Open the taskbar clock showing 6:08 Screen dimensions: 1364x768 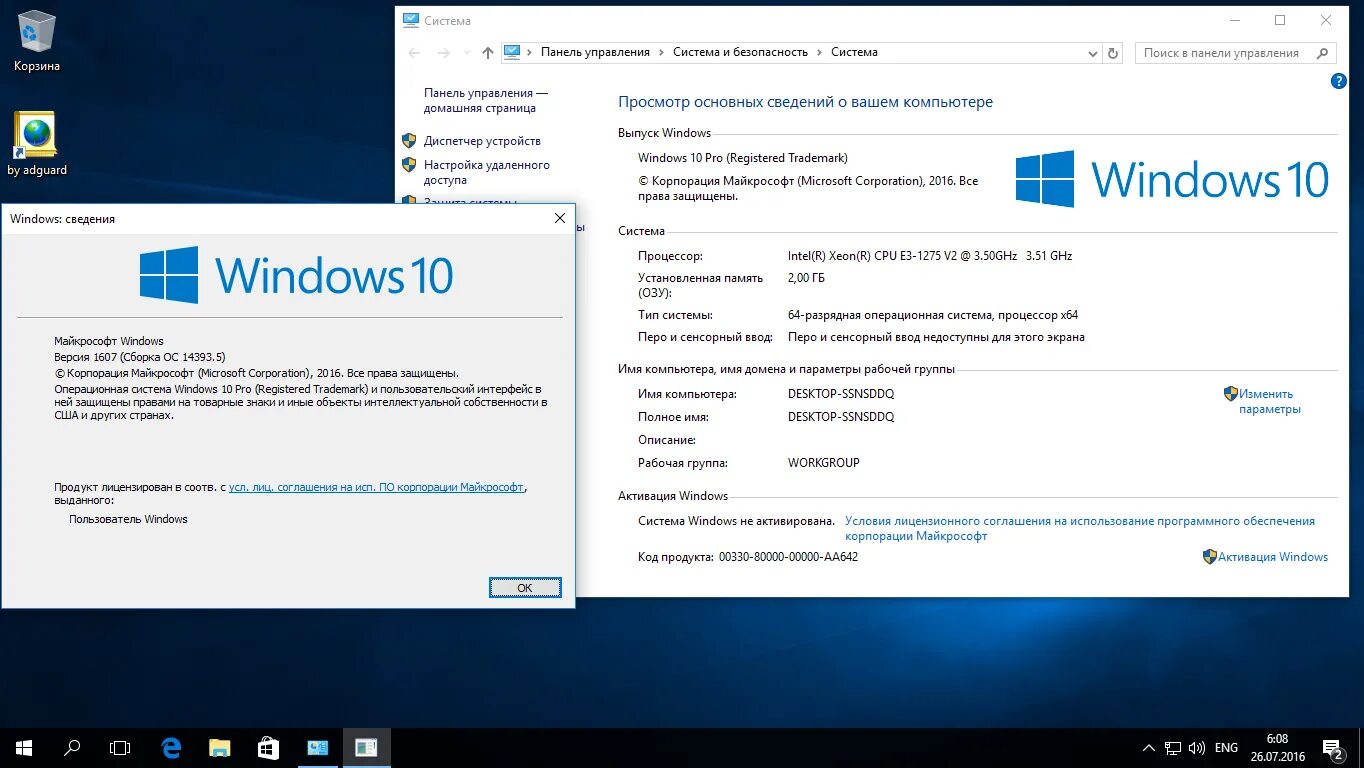pos(1277,747)
